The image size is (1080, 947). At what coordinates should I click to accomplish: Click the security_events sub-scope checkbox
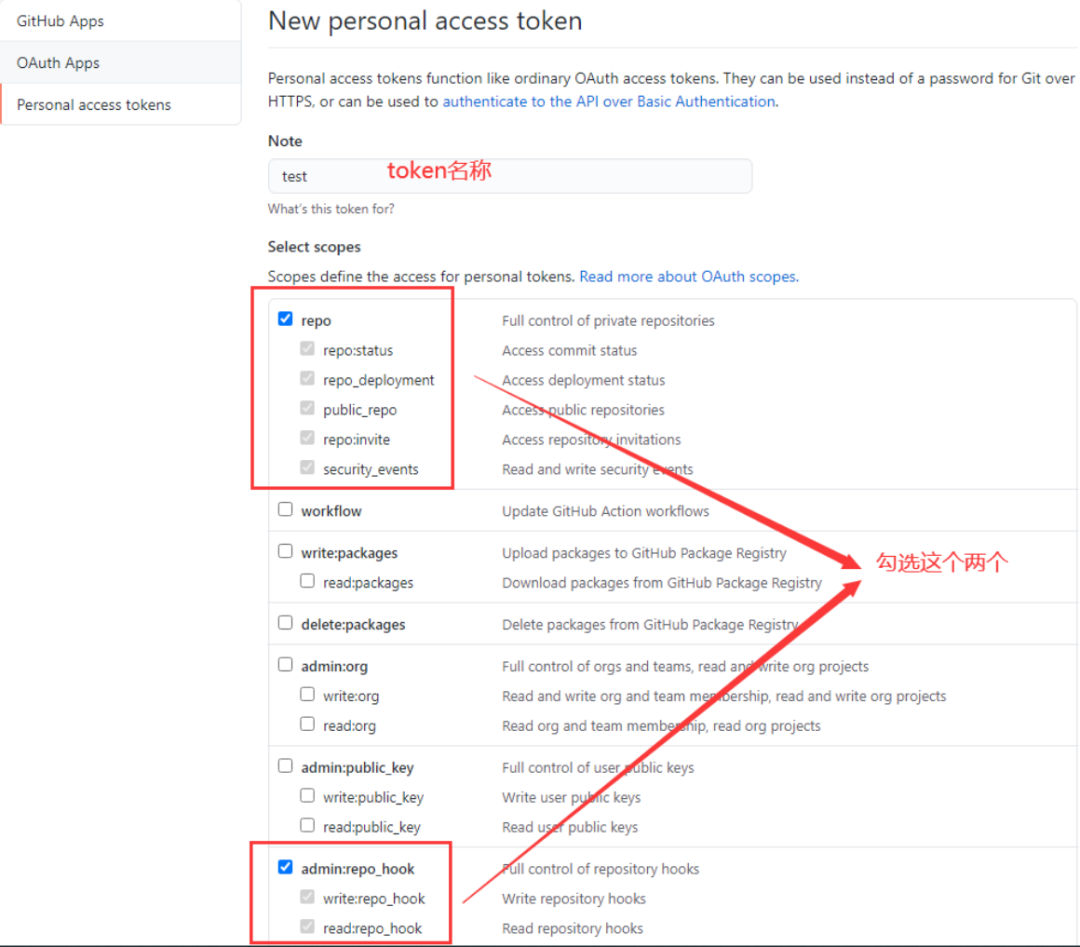coord(307,468)
